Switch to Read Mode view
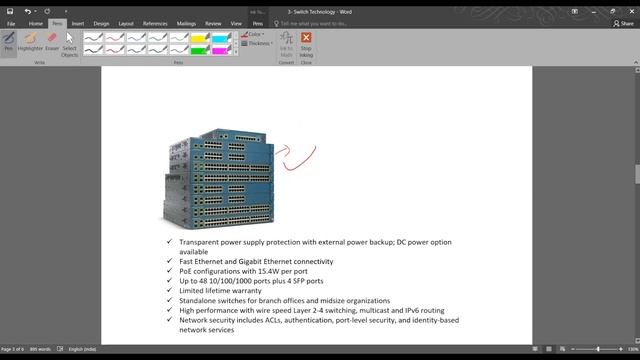This screenshot has width=640, height=360. click(535, 349)
